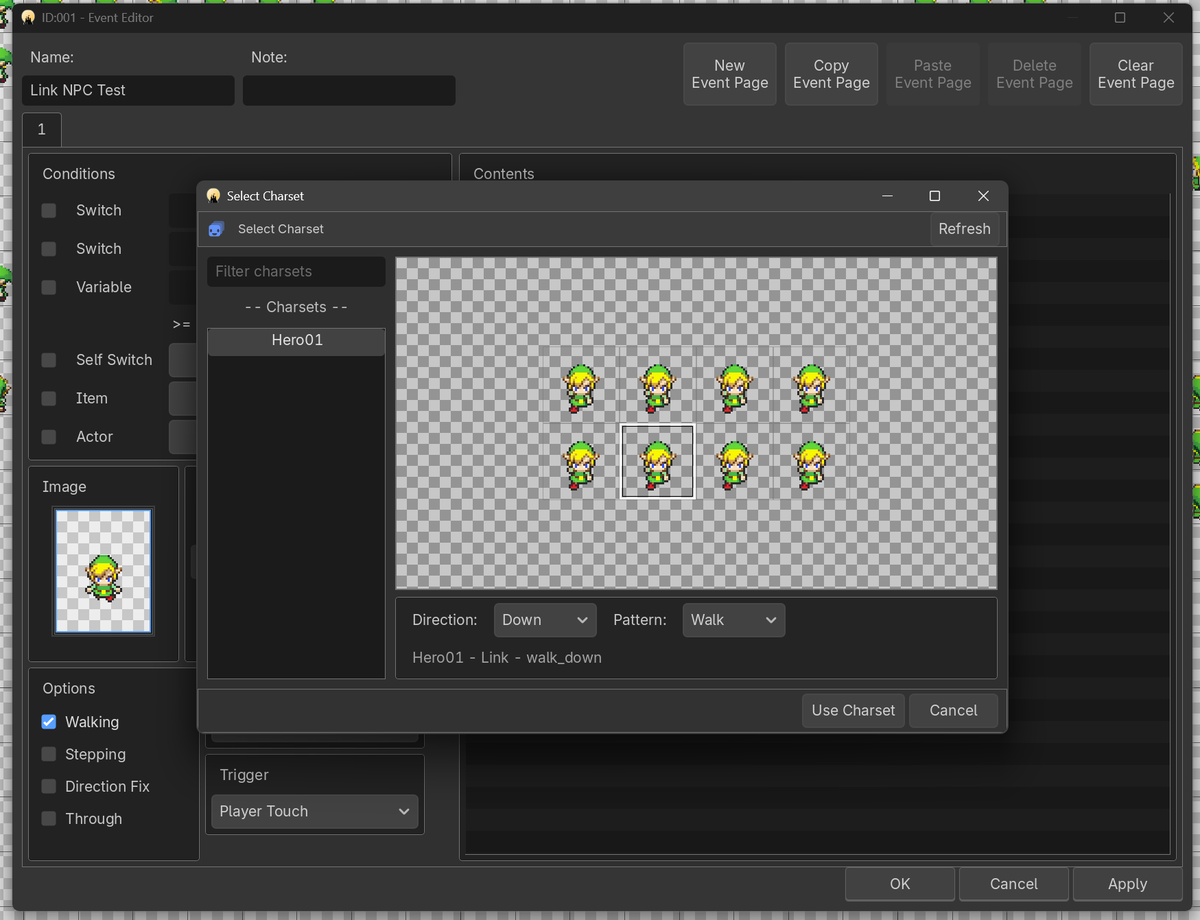
Task: Enable the second Switch condition checkbox
Action: click(49, 249)
